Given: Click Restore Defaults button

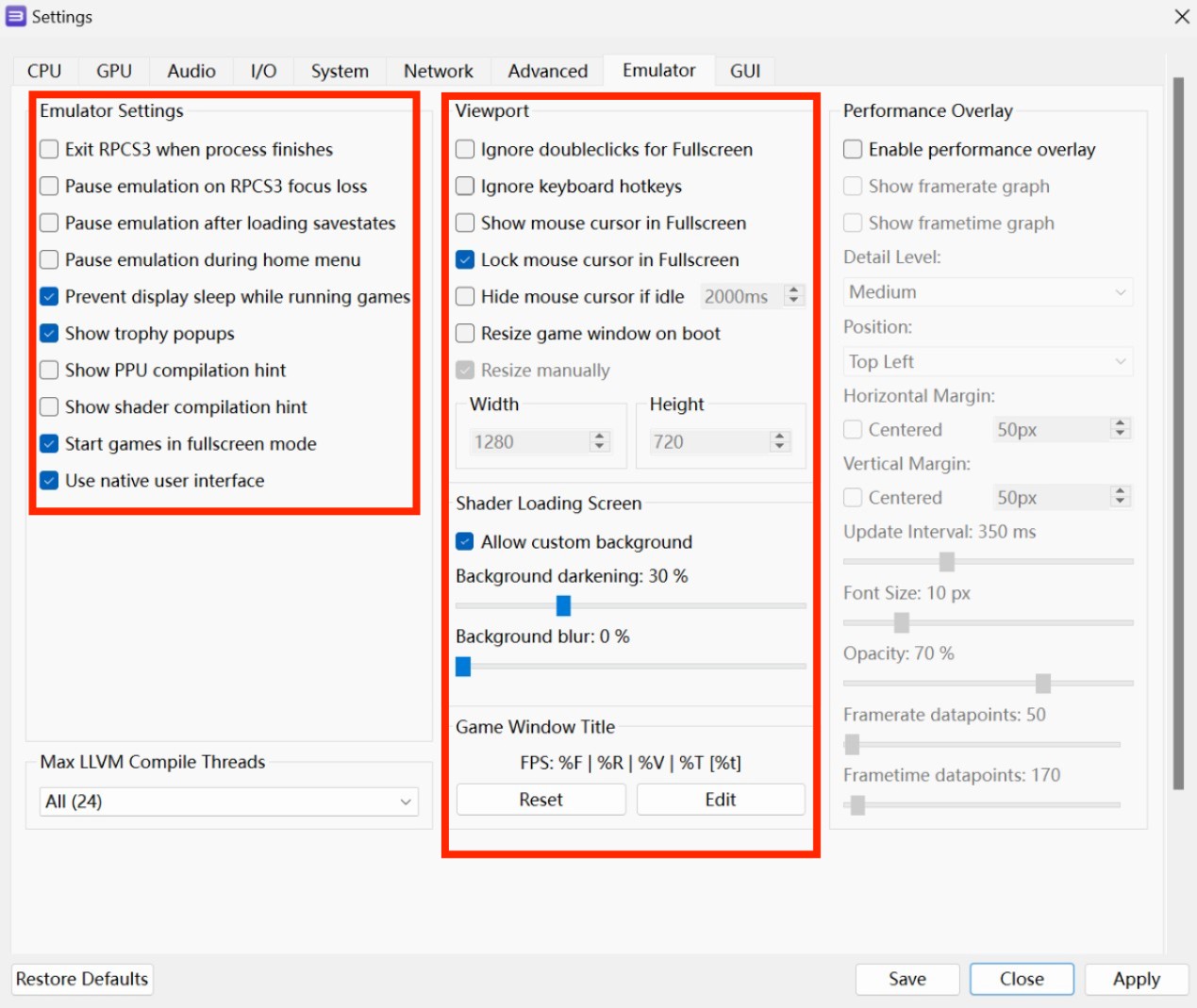Looking at the screenshot, I should 82,979.
